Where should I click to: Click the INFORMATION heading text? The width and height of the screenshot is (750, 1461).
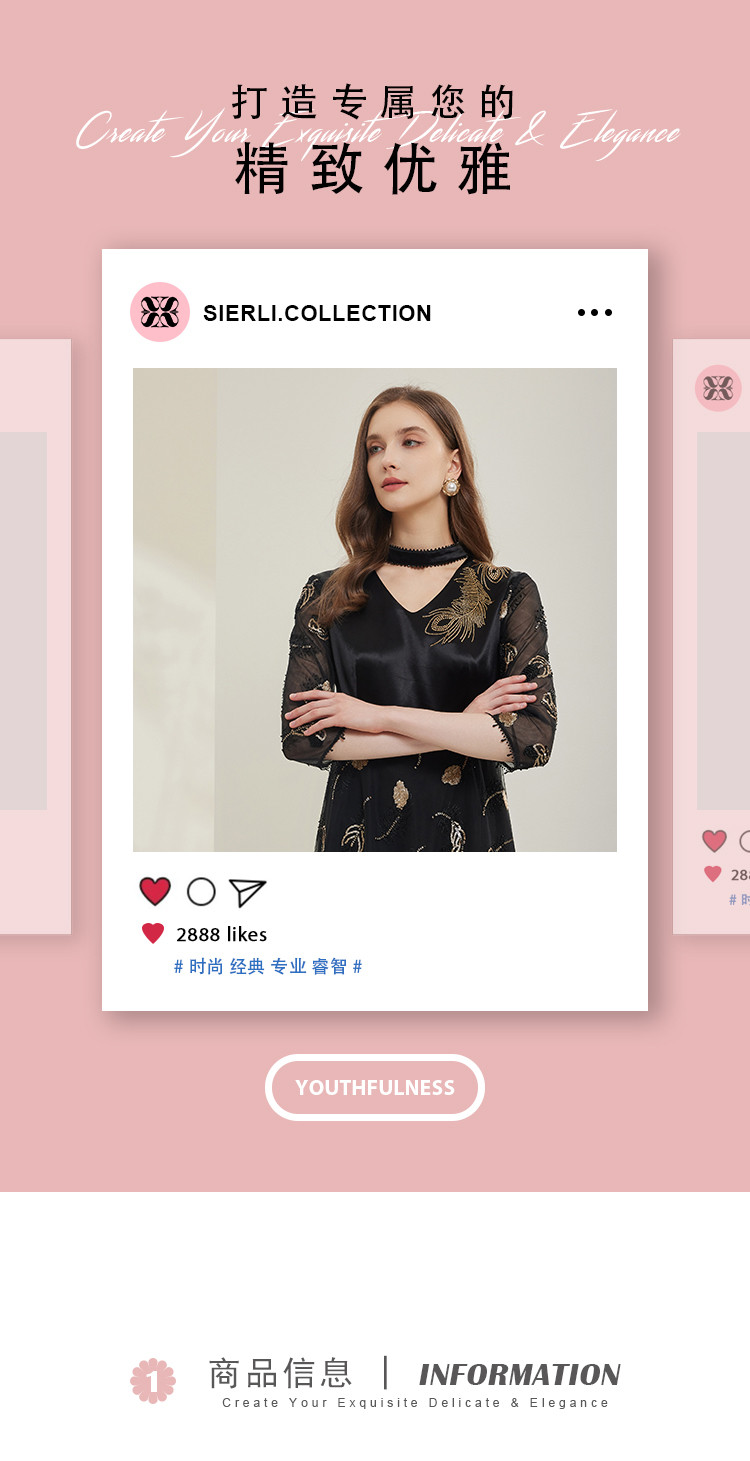(x=520, y=1375)
